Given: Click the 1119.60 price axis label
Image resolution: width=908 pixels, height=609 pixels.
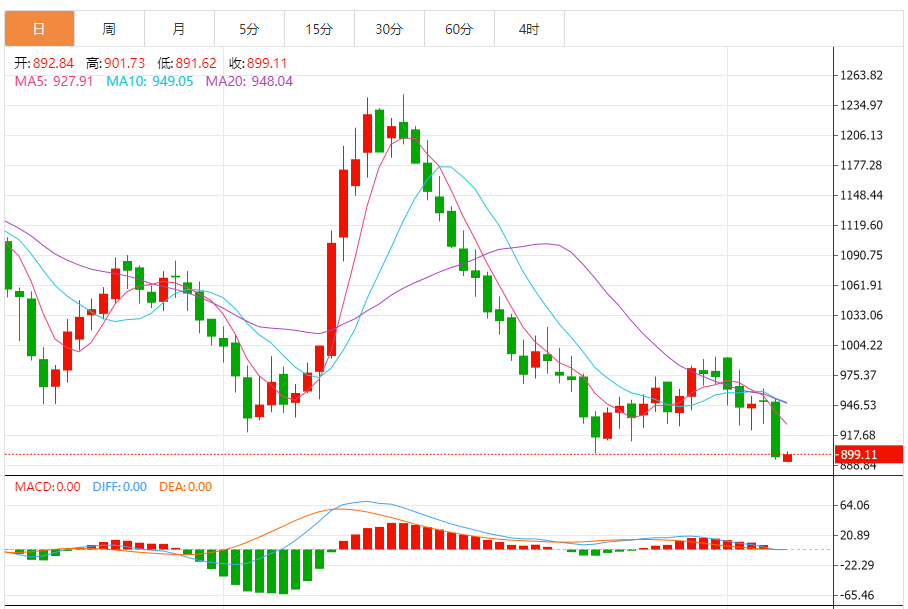Looking at the screenshot, I should pos(862,225).
